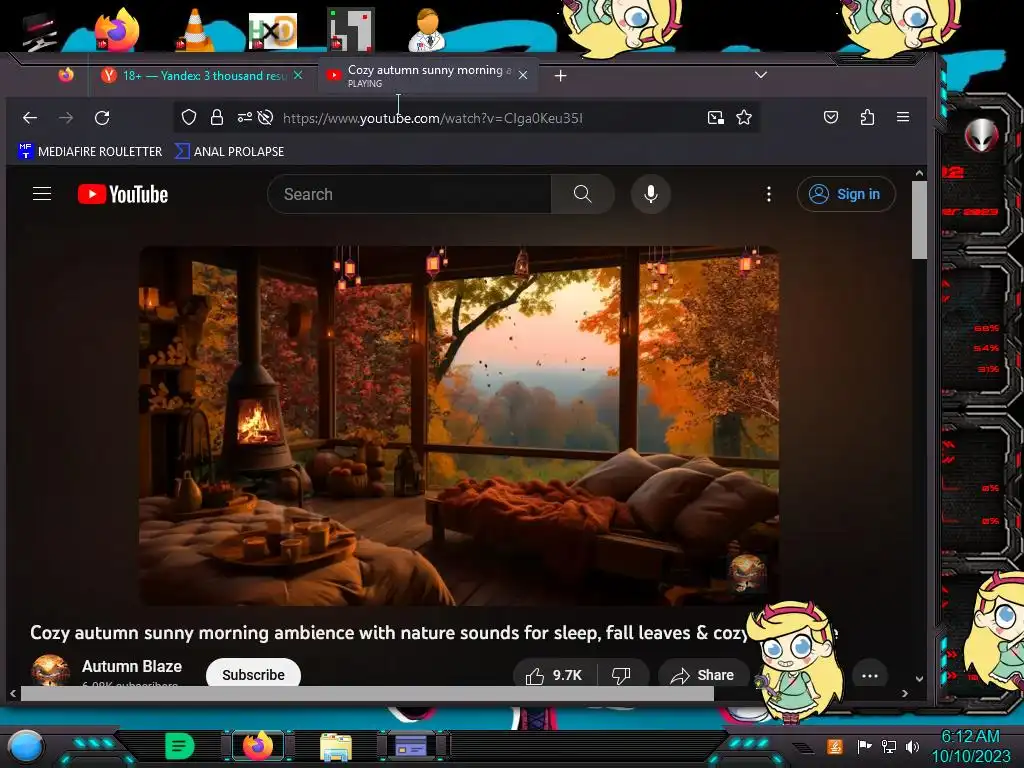Image resolution: width=1024 pixels, height=768 pixels.
Task: Open the purple window app in taskbar
Action: [x=411, y=746]
